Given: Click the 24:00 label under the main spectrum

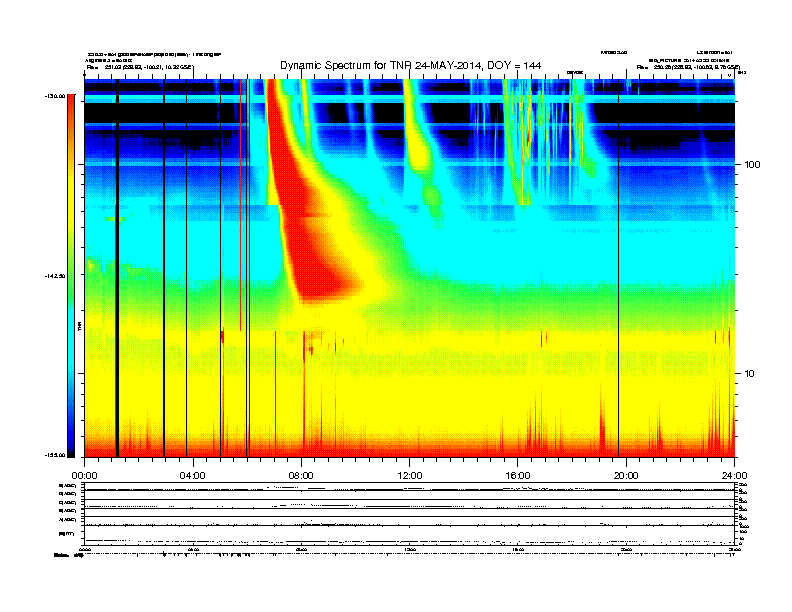Looking at the screenshot, I should pyautogui.click(x=734, y=476).
